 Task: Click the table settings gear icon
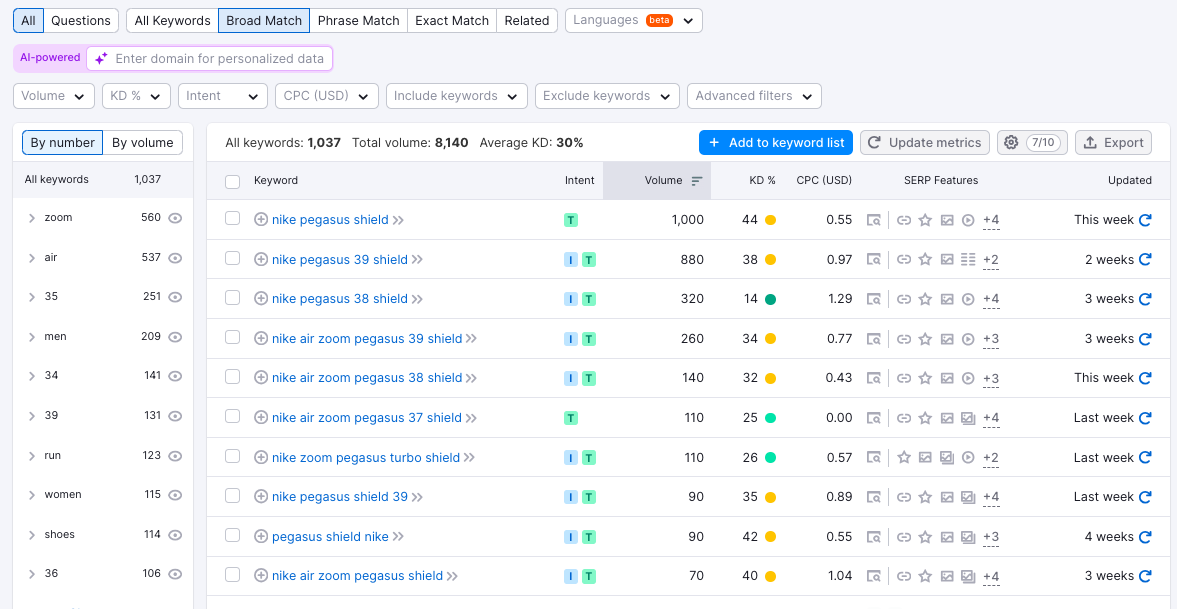pyautogui.click(x=1011, y=143)
